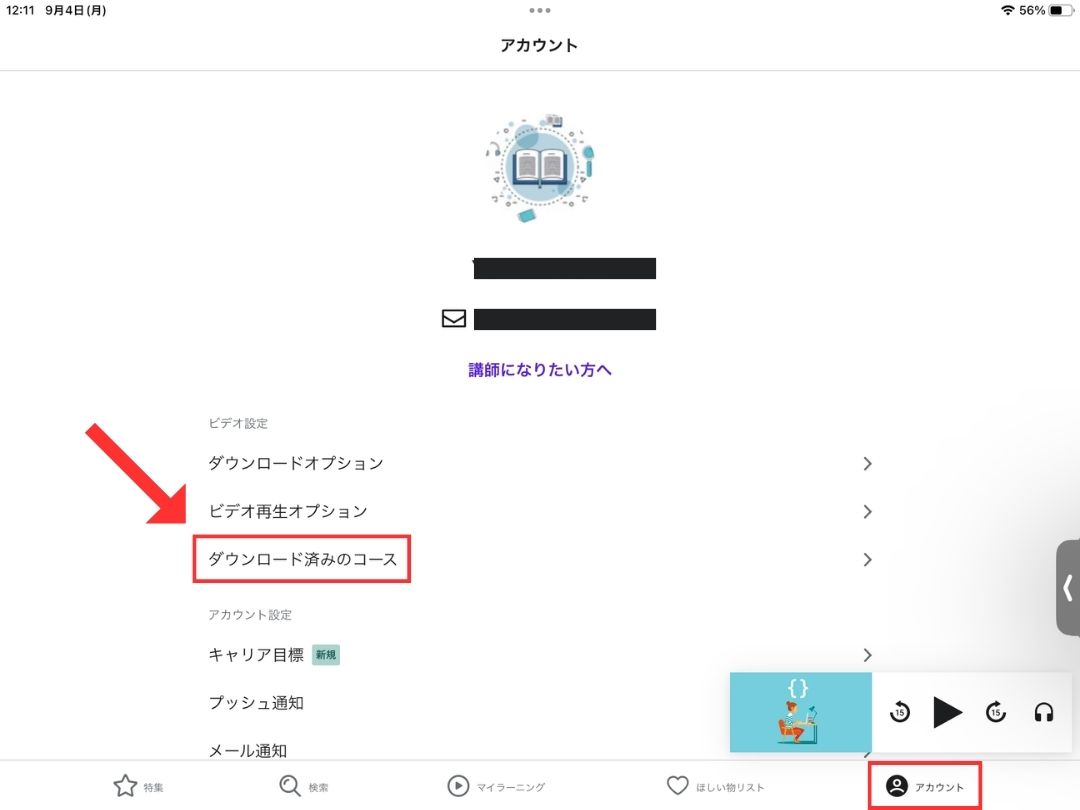Expand chevron for ビデオ再生オプション row
Viewport: 1080px width, 810px height.
pos(867,511)
